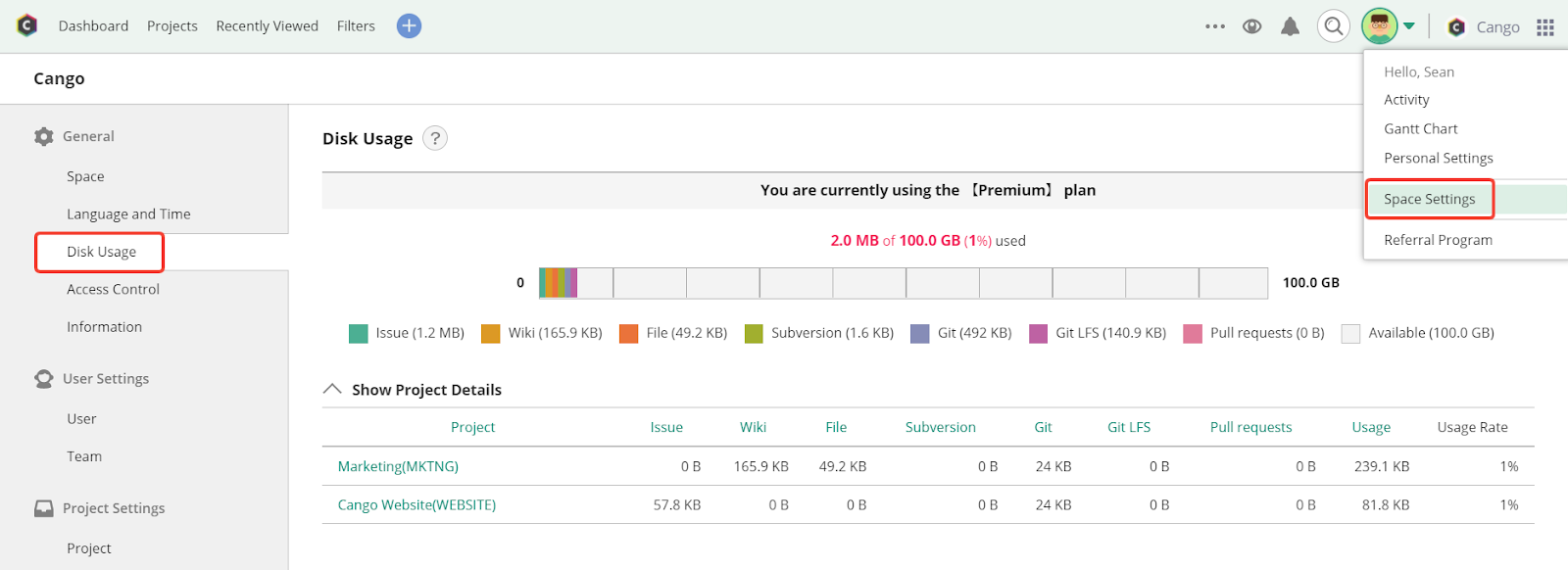This screenshot has height=570, width=1568.
Task: Click the Usage column header
Action: tap(1371, 427)
